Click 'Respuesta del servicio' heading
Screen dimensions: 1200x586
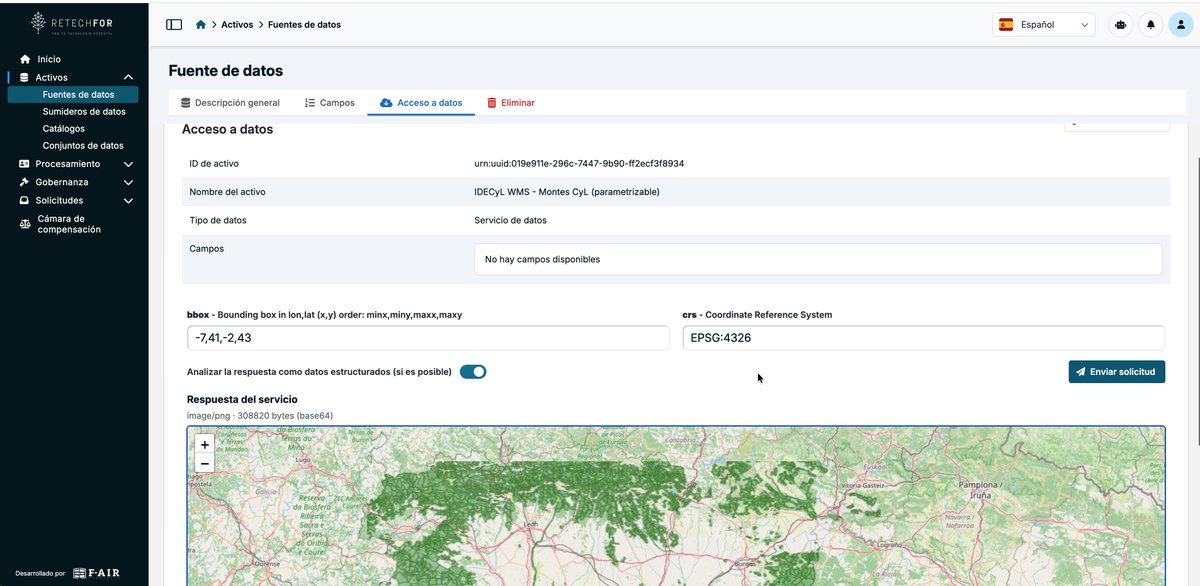click(x=242, y=399)
